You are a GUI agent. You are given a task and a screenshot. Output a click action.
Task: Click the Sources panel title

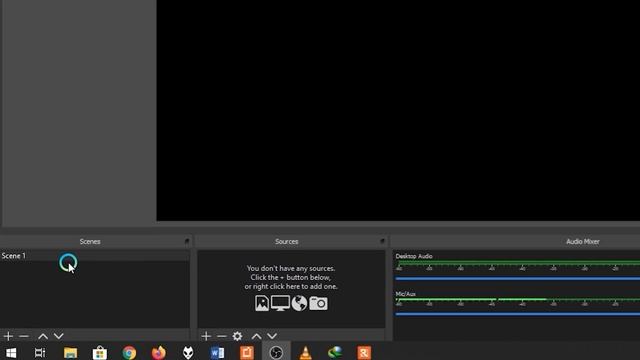click(x=287, y=242)
